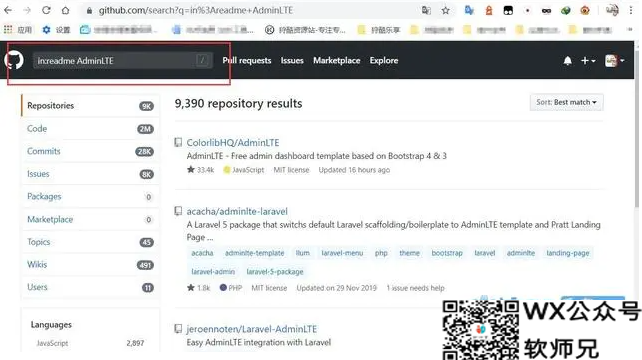Viewport: 642px width, 360px height.
Task: Click the browser back arrow
Action: point(8,10)
